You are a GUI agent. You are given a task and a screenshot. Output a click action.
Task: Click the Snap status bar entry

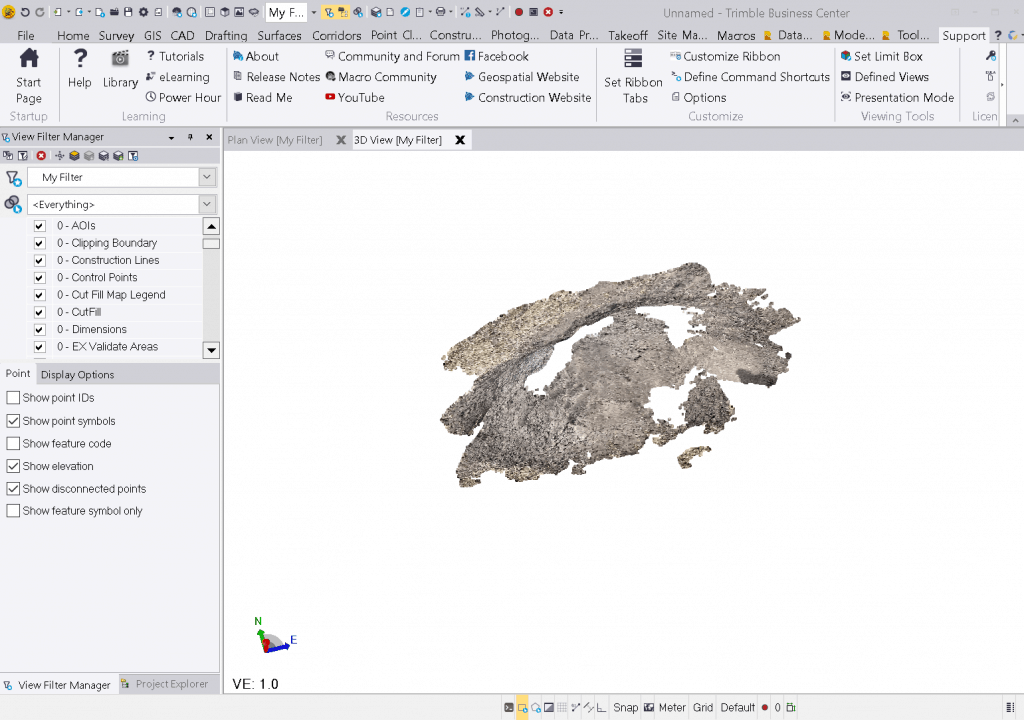coord(625,708)
